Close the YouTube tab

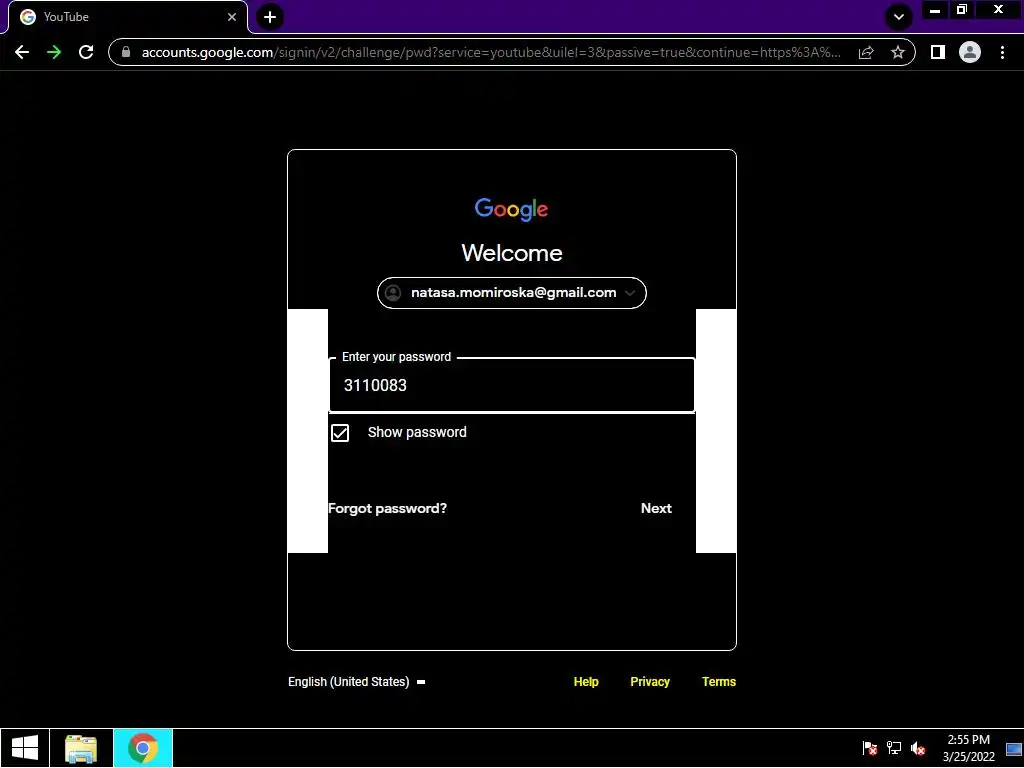232,17
